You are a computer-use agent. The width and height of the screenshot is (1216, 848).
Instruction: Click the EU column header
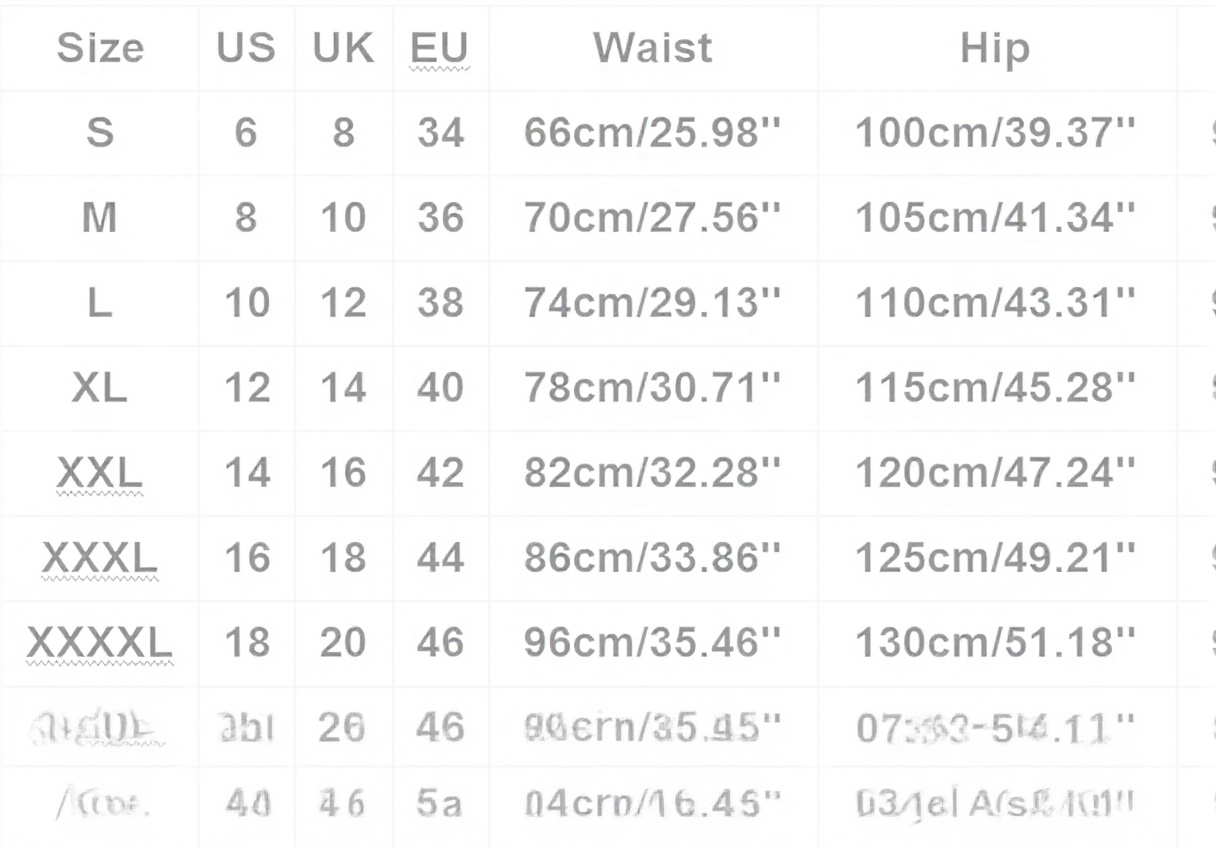[440, 48]
